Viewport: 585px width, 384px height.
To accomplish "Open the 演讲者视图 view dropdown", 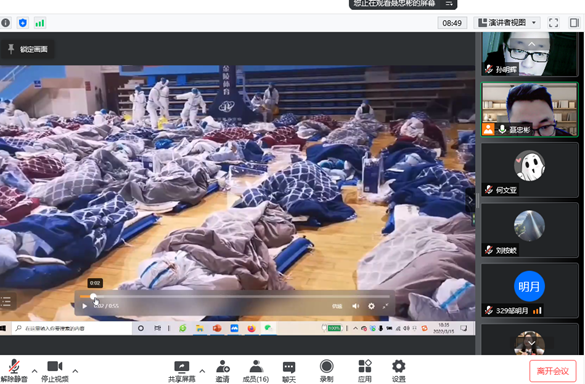I will (507, 23).
